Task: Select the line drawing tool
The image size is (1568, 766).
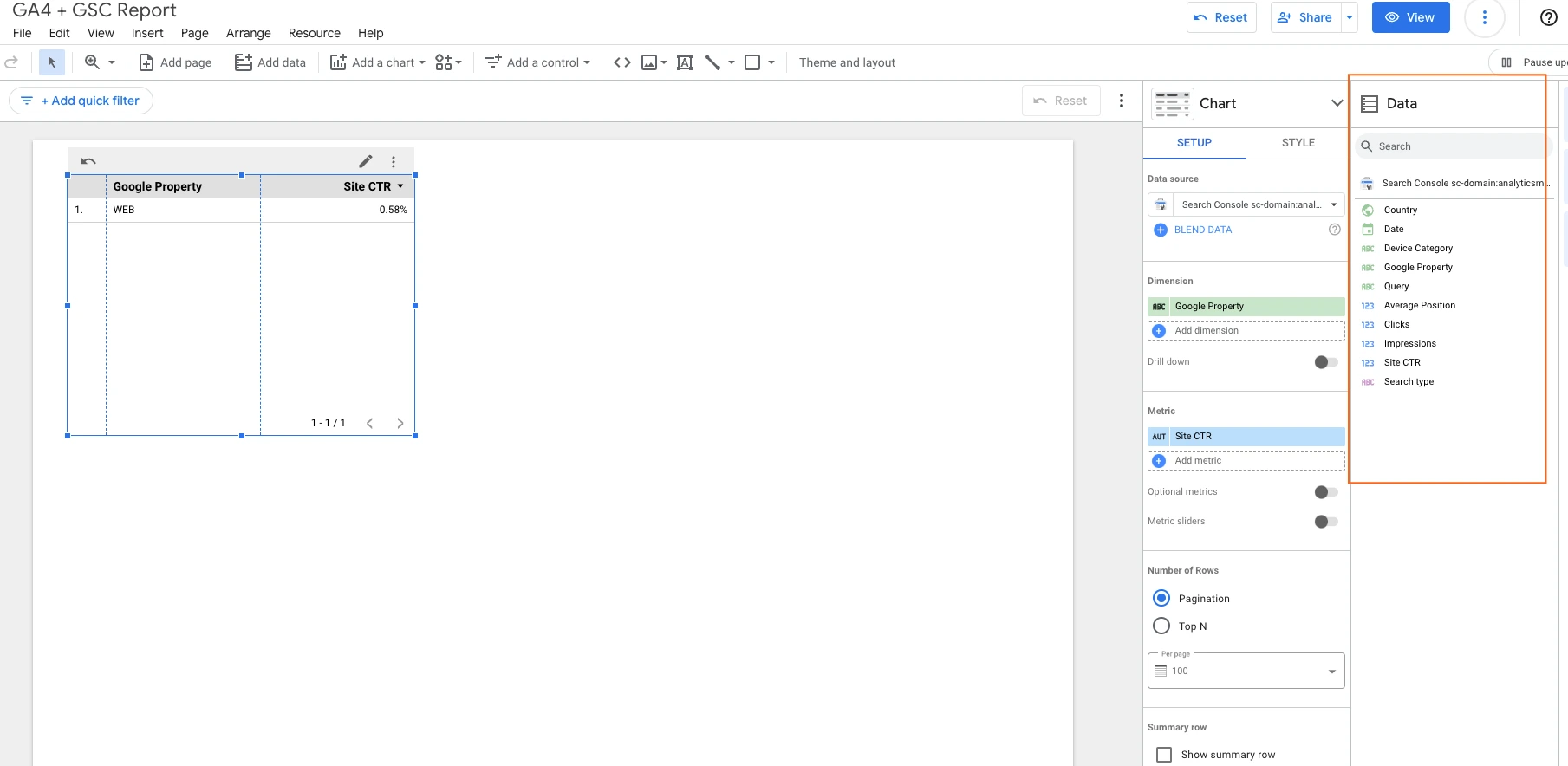Action: pyautogui.click(x=712, y=62)
